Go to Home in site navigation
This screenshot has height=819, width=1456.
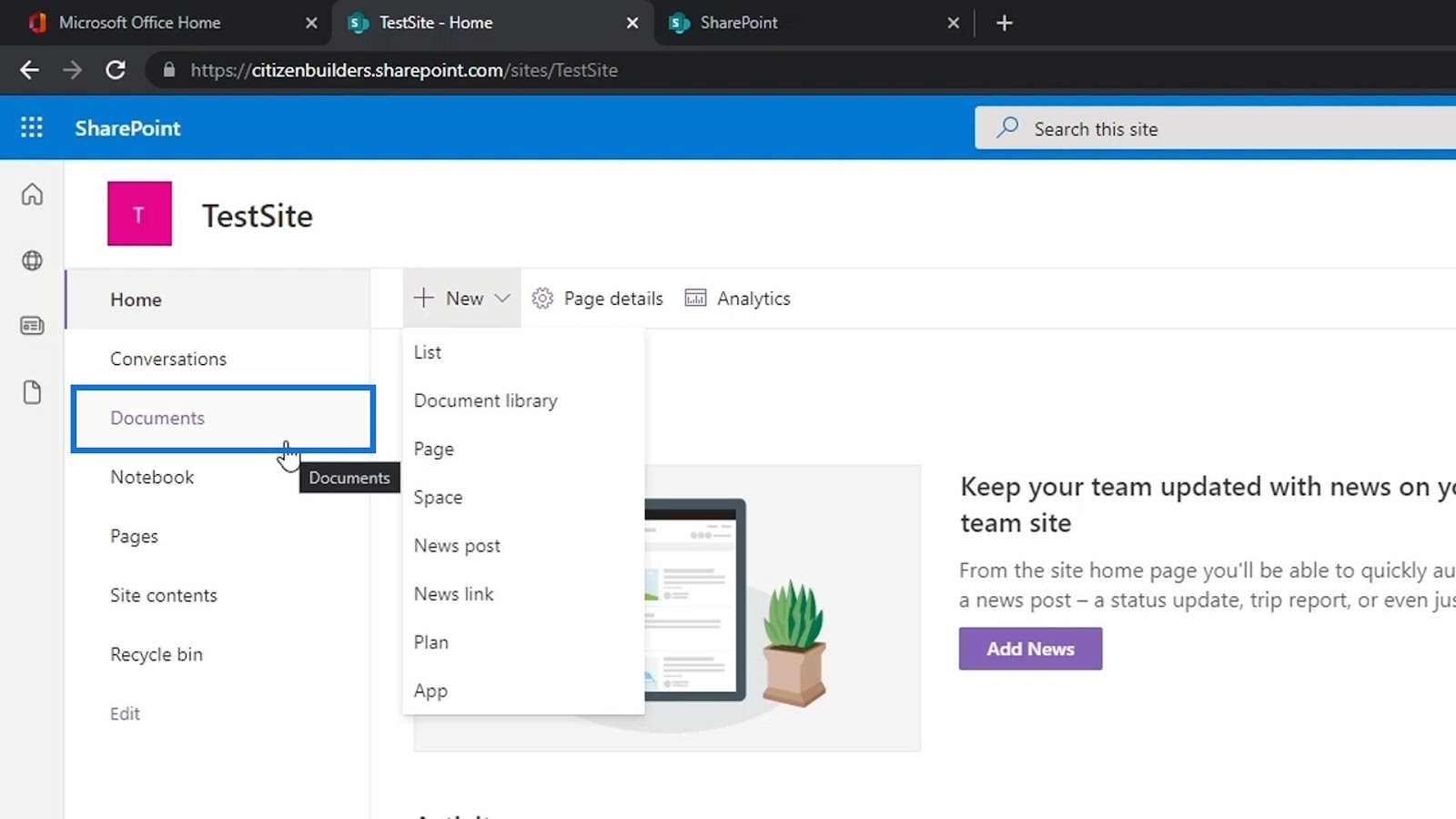[217, 299]
